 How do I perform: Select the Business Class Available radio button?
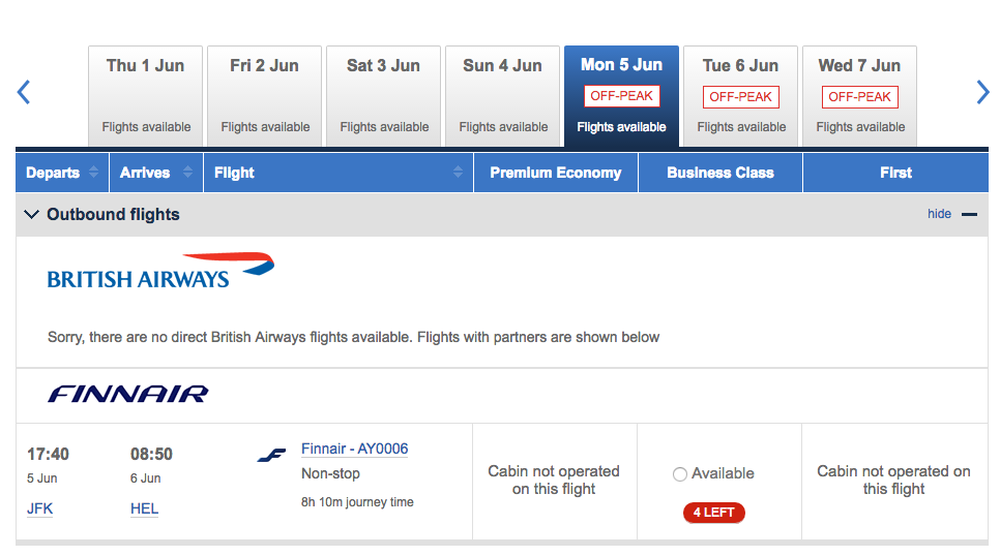click(680, 474)
